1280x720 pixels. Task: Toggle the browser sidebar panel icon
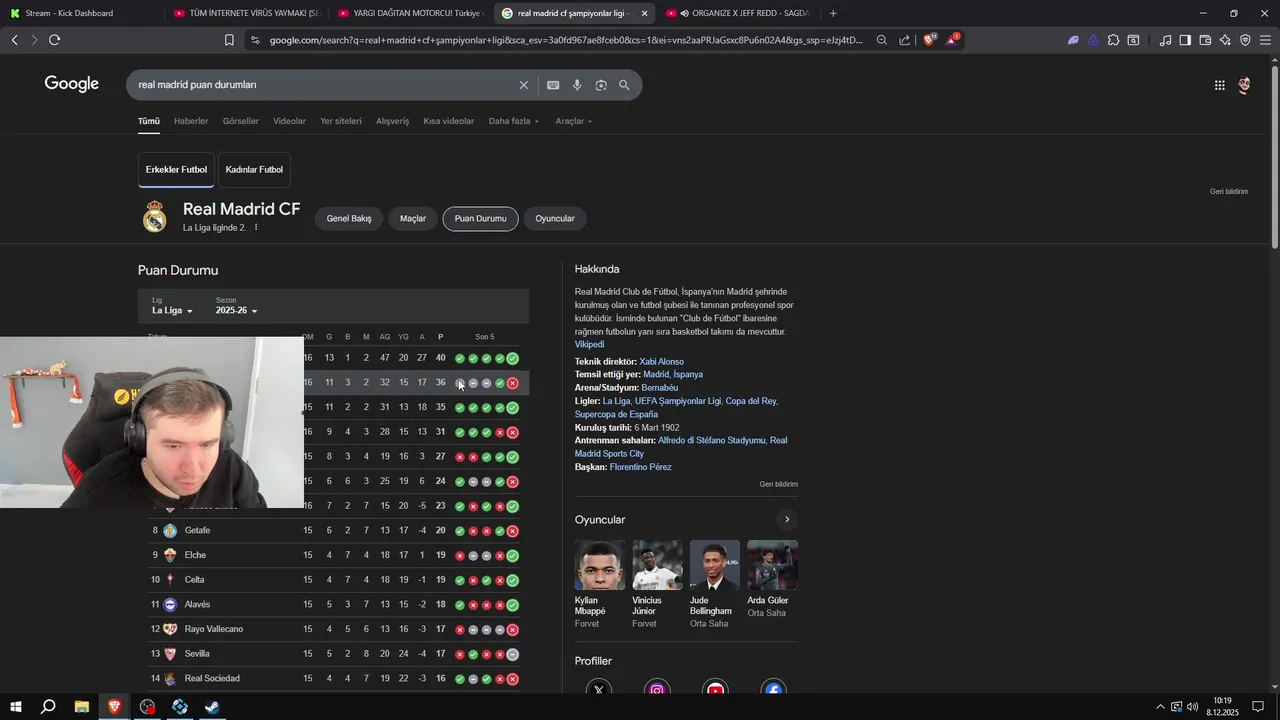[1185, 40]
